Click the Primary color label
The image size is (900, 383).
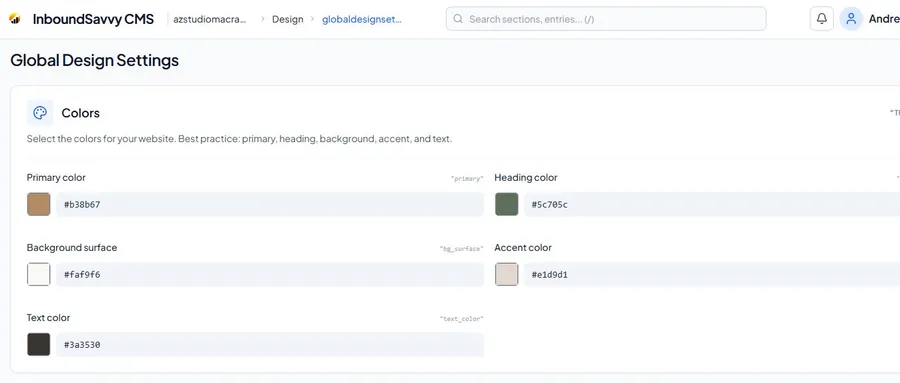(x=56, y=177)
